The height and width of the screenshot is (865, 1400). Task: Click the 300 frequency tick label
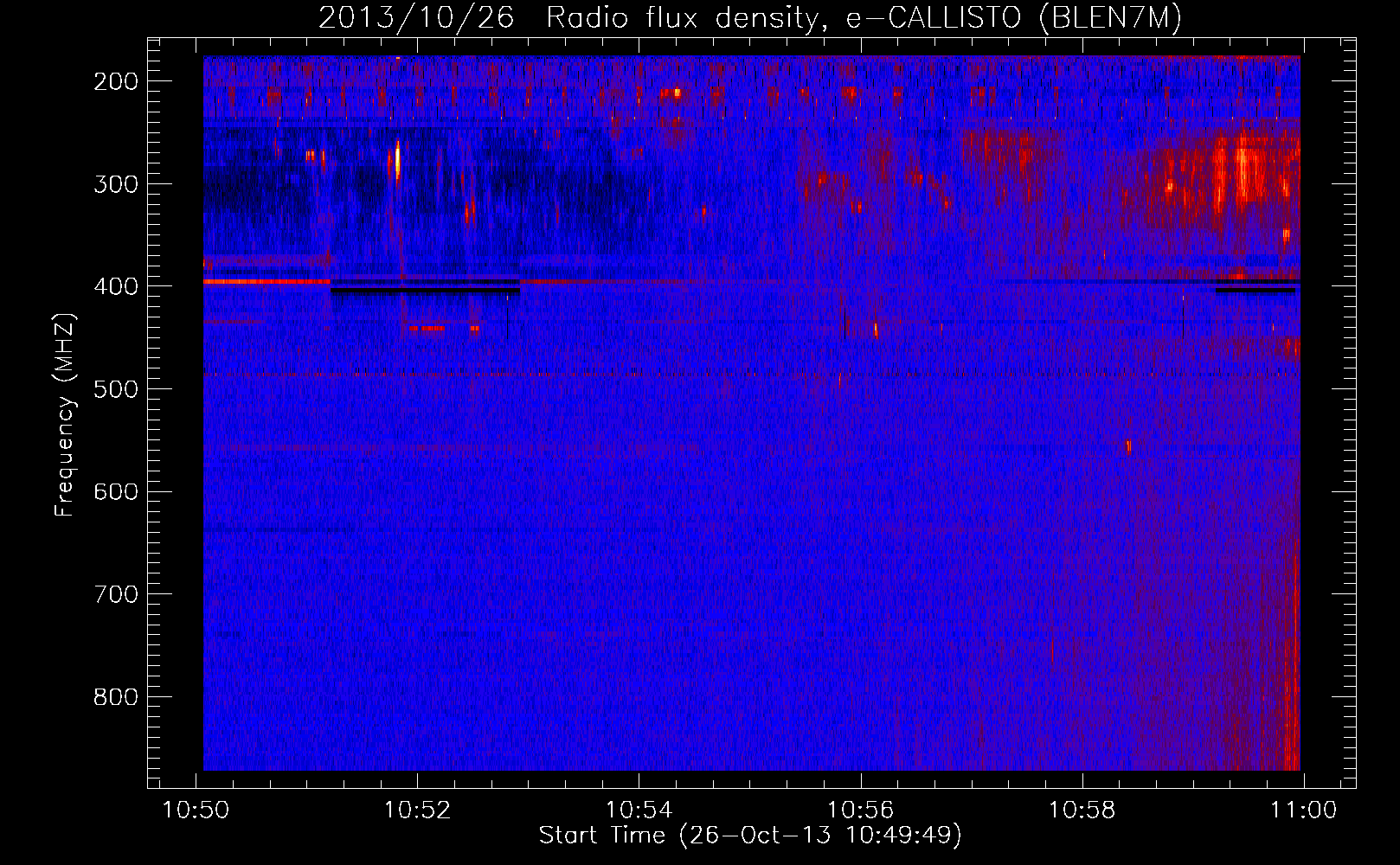[x=116, y=183]
